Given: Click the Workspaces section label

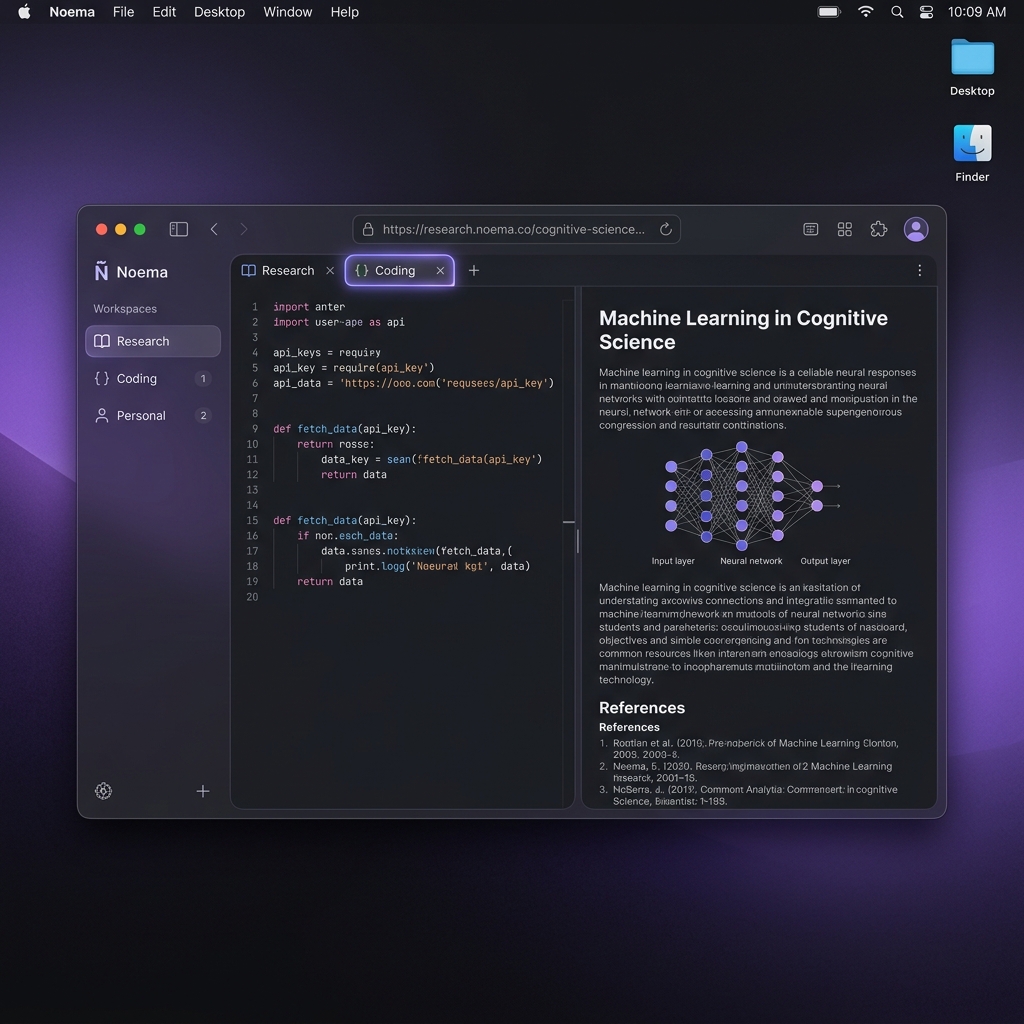Looking at the screenshot, I should [125, 308].
